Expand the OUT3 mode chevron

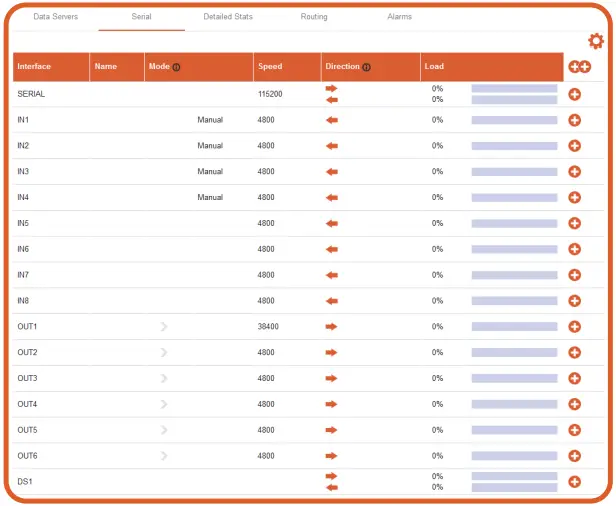click(164, 379)
